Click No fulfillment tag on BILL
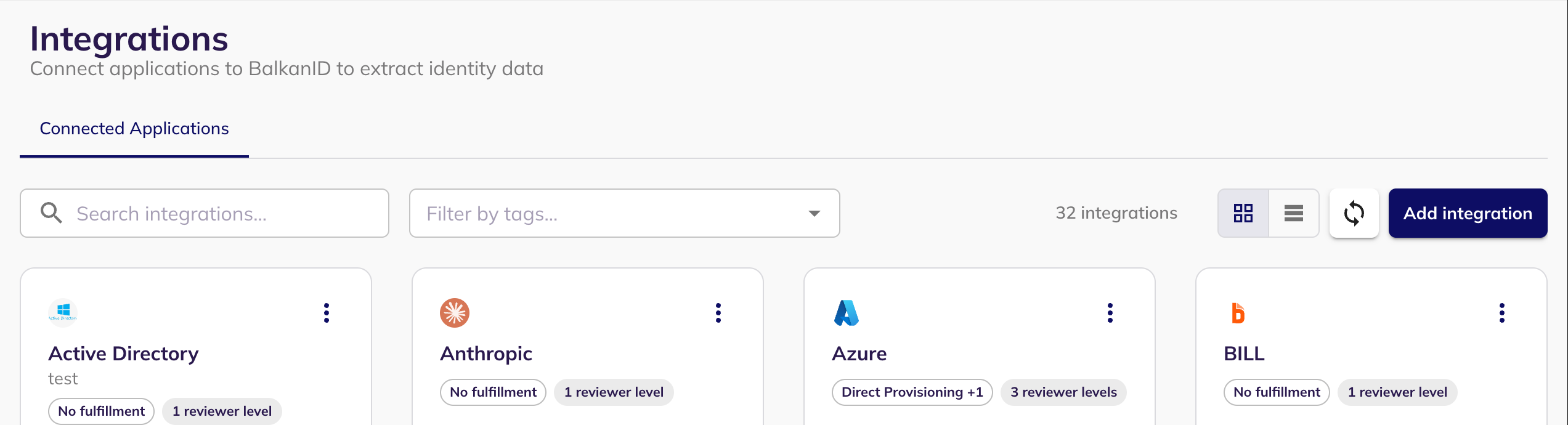Screen dimensions: 1568x425 coord(1277,392)
